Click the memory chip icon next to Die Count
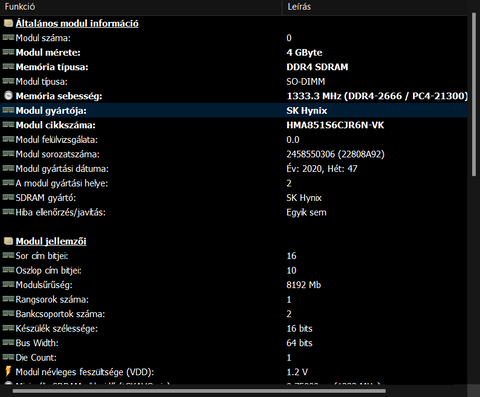Viewport: 480px width, 397px height. click(8, 357)
